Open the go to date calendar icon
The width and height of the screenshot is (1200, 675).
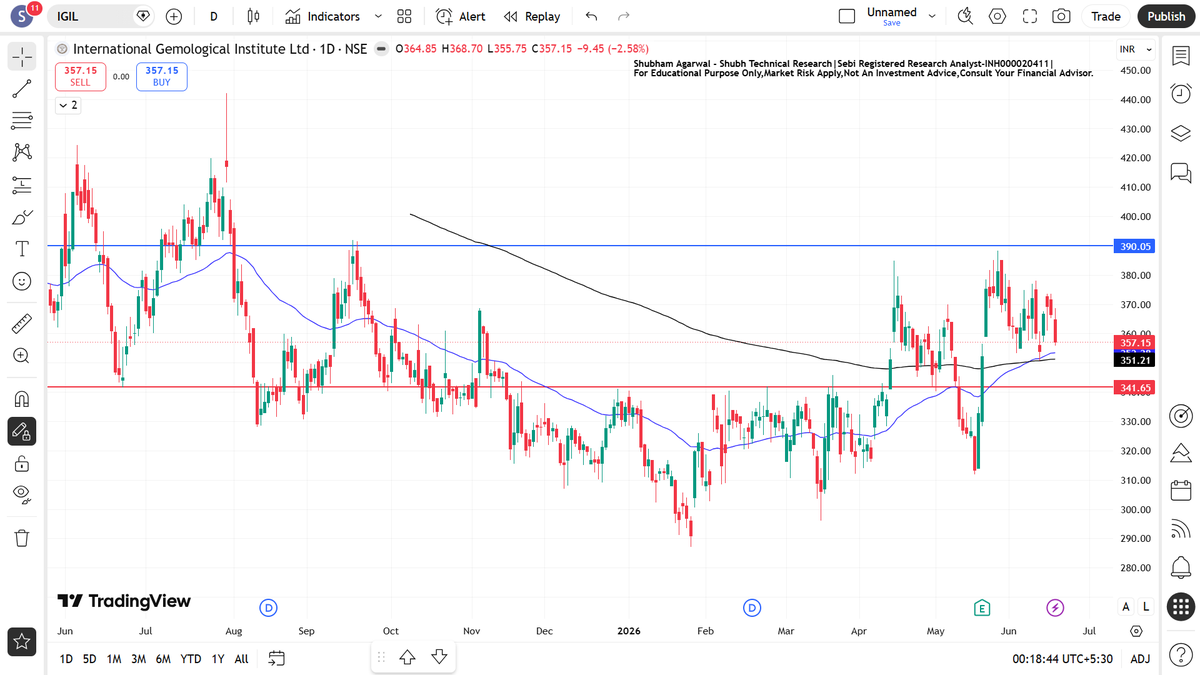click(x=277, y=658)
